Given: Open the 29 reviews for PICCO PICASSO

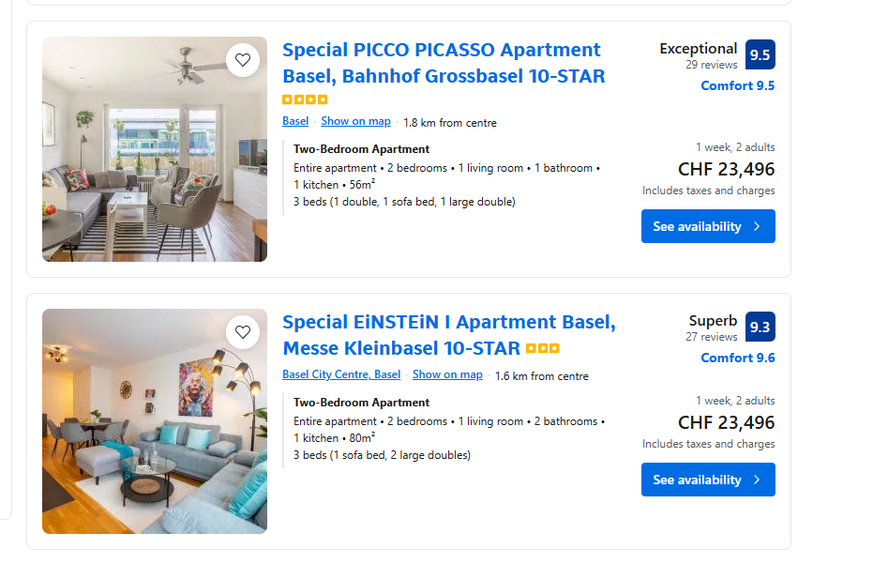Looking at the screenshot, I should (x=711, y=65).
